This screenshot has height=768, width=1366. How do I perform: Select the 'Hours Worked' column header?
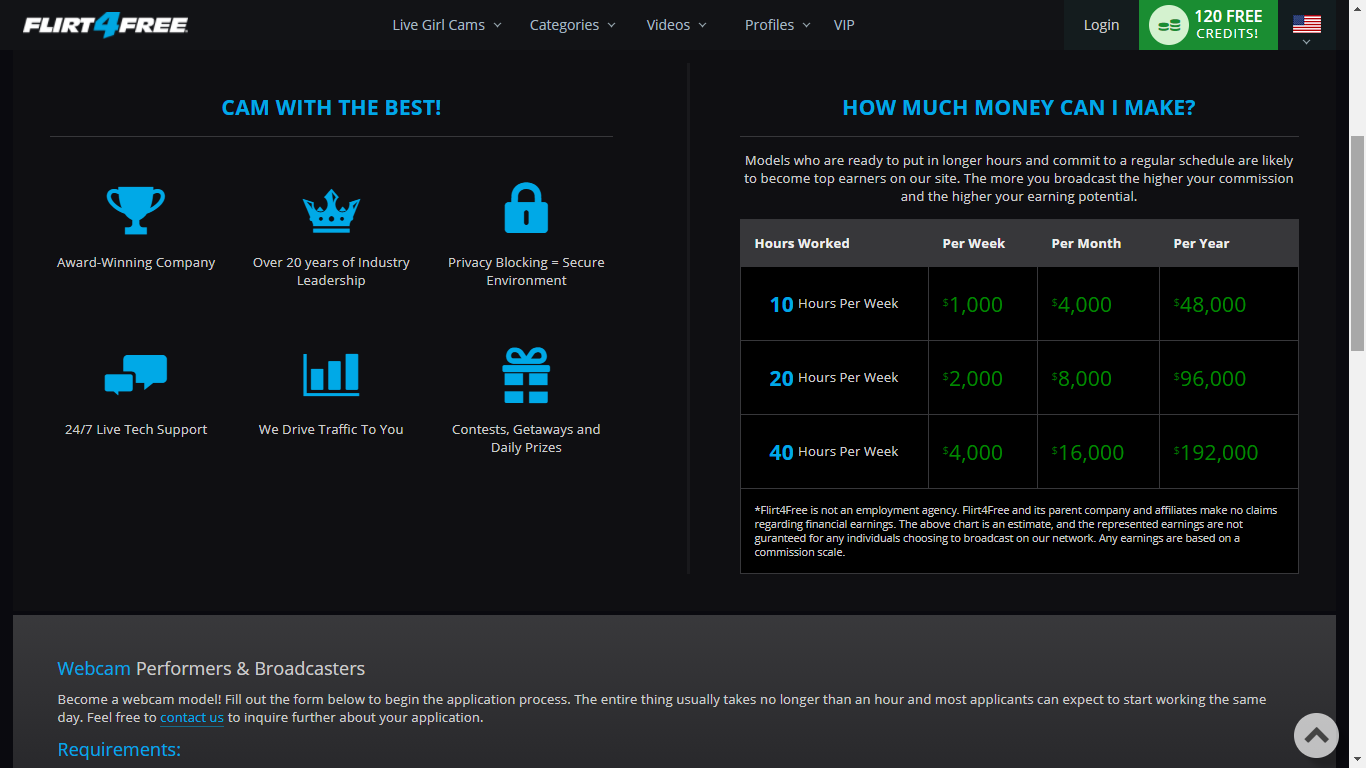(802, 243)
